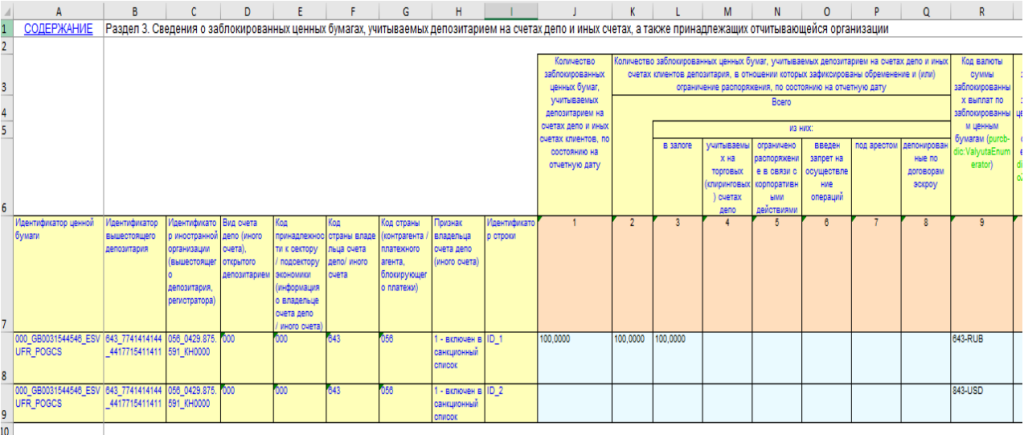Click the highlighted column I header

510,10
